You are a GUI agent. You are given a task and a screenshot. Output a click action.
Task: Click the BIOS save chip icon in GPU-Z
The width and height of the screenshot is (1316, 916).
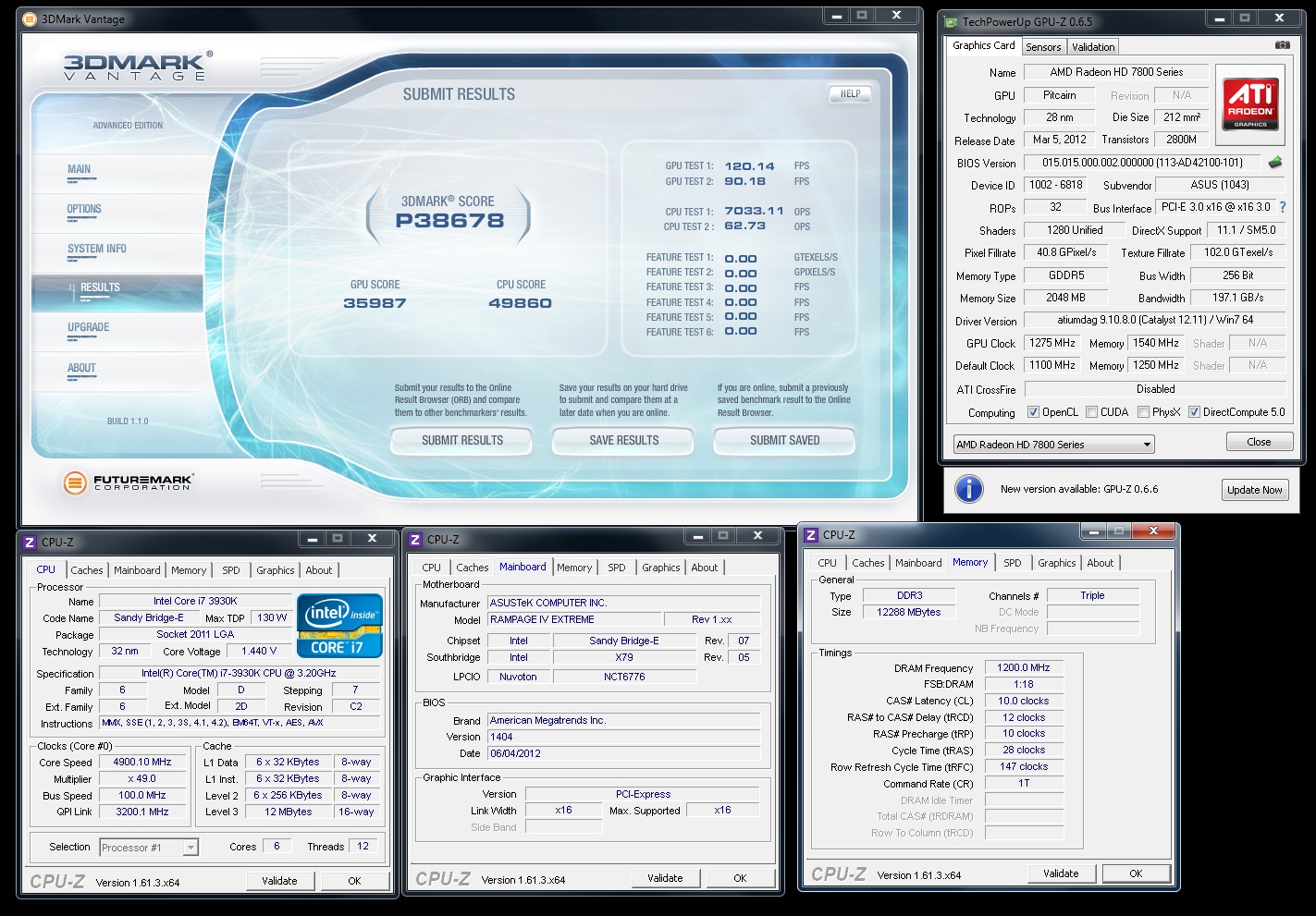coord(1275,163)
